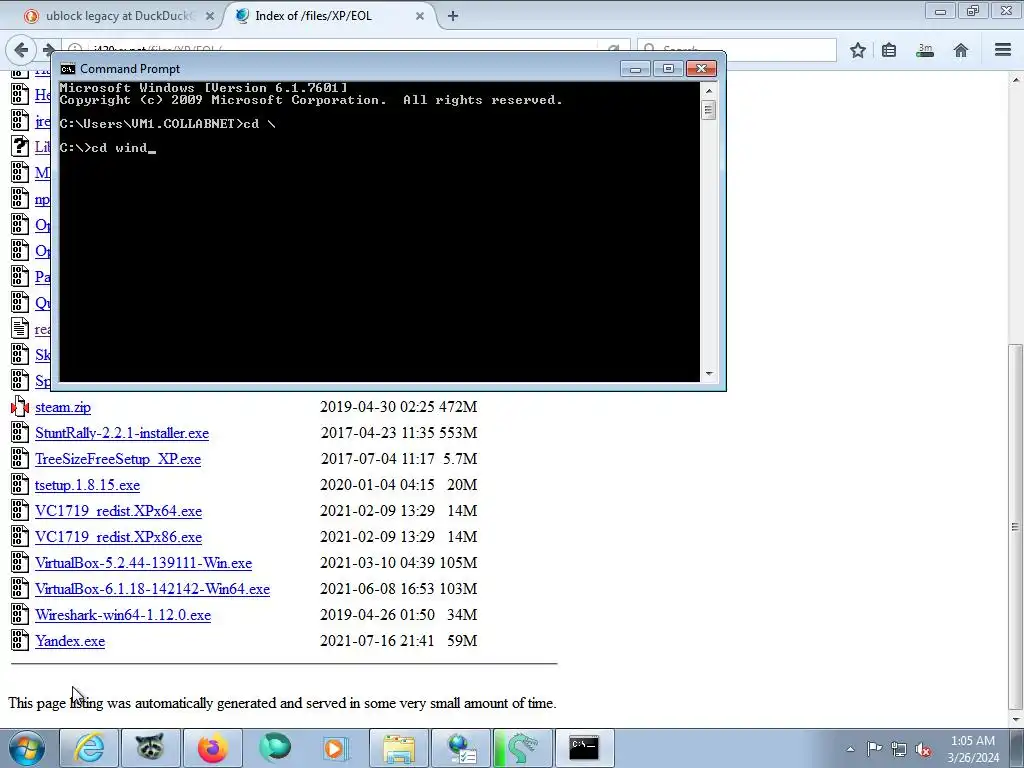1024x768 pixels.
Task: Click the tsetup.1.8.15.exe link
Action: pyautogui.click(x=88, y=485)
